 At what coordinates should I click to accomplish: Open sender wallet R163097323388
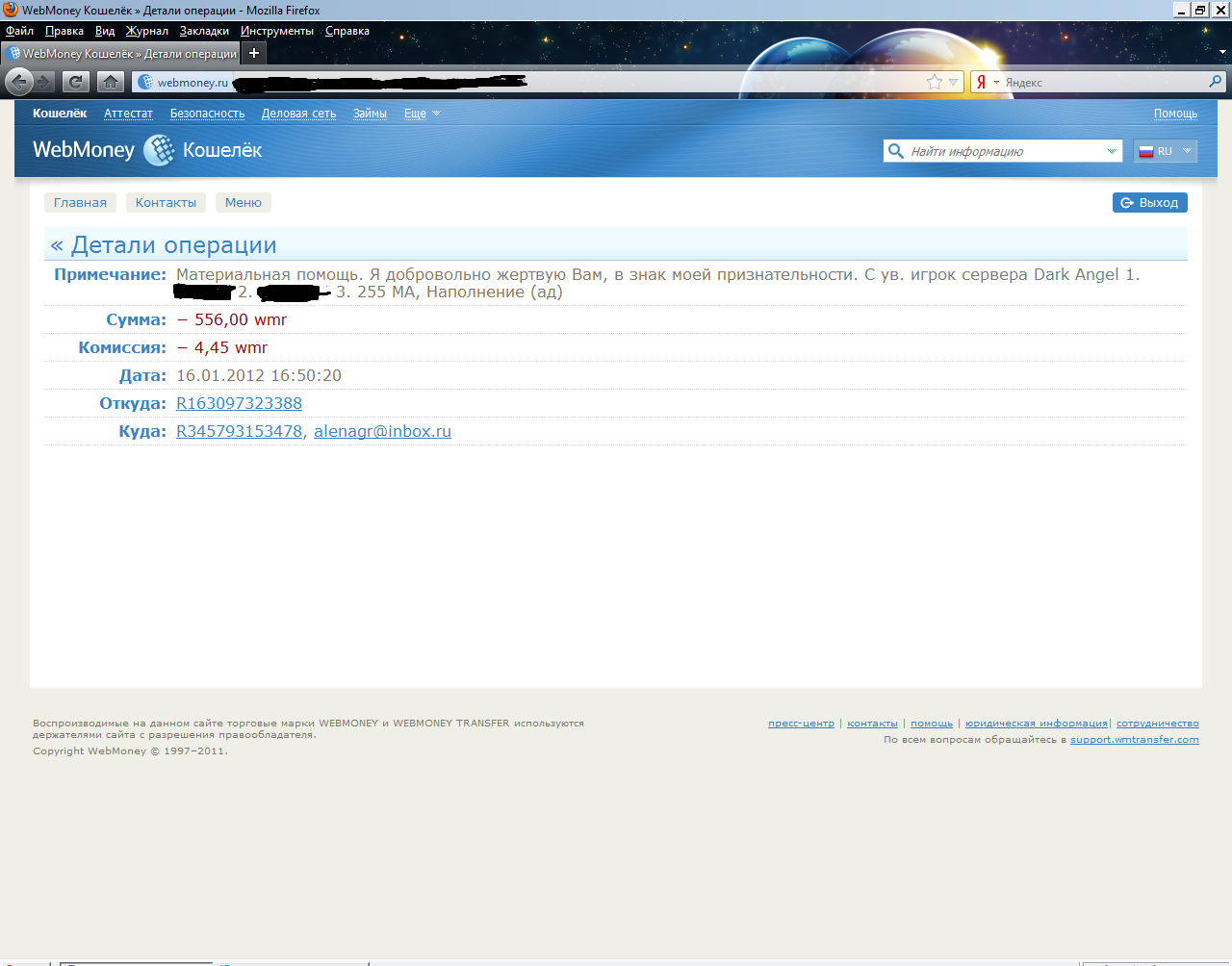(239, 403)
